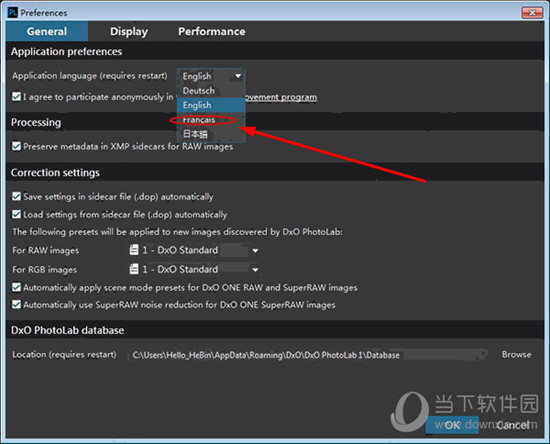
Task: Toggle automatically apply scene mode presets checkbox
Action: (16, 287)
